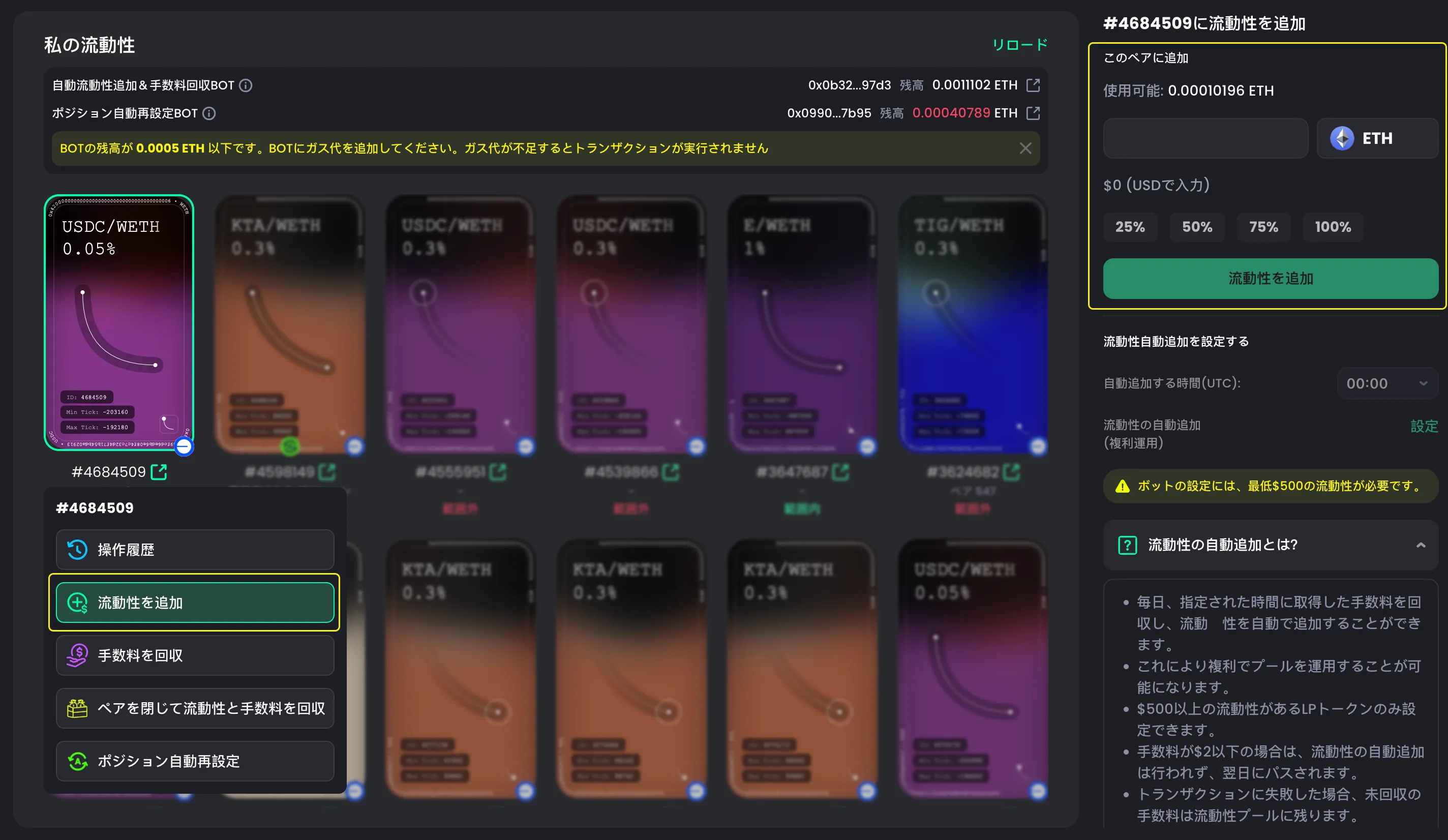Click the リロード reload link

click(1020, 45)
